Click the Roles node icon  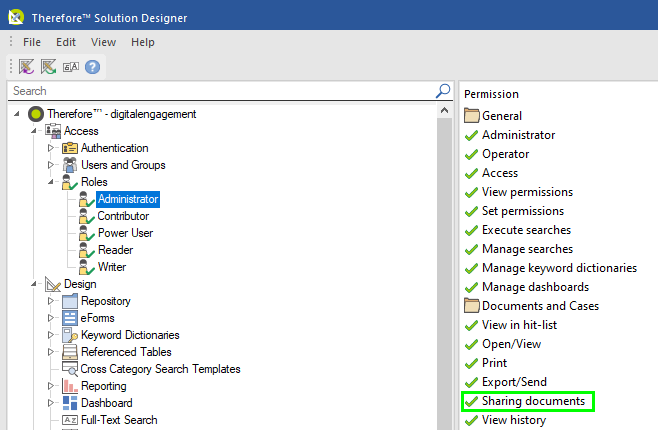click(70, 182)
